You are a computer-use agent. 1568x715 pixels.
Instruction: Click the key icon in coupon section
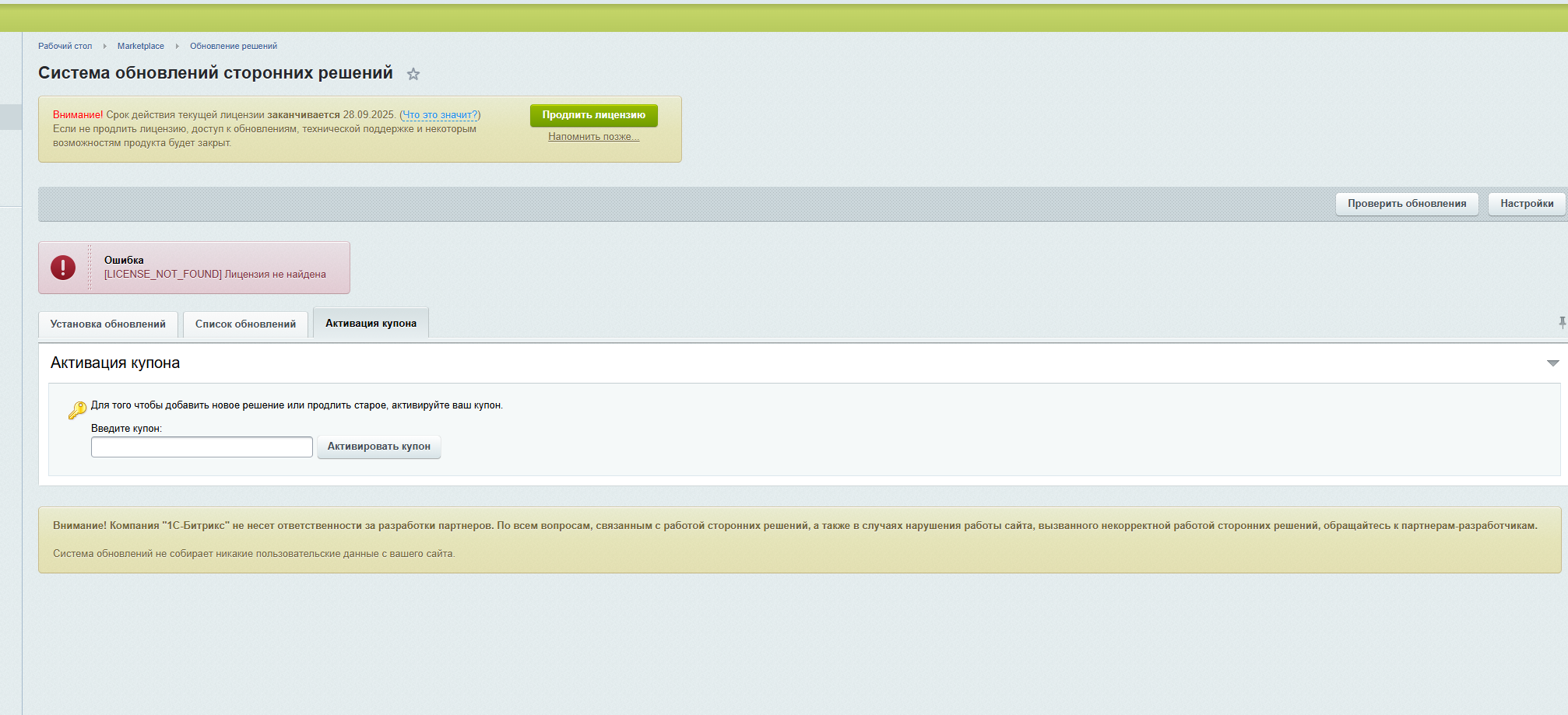coord(77,410)
